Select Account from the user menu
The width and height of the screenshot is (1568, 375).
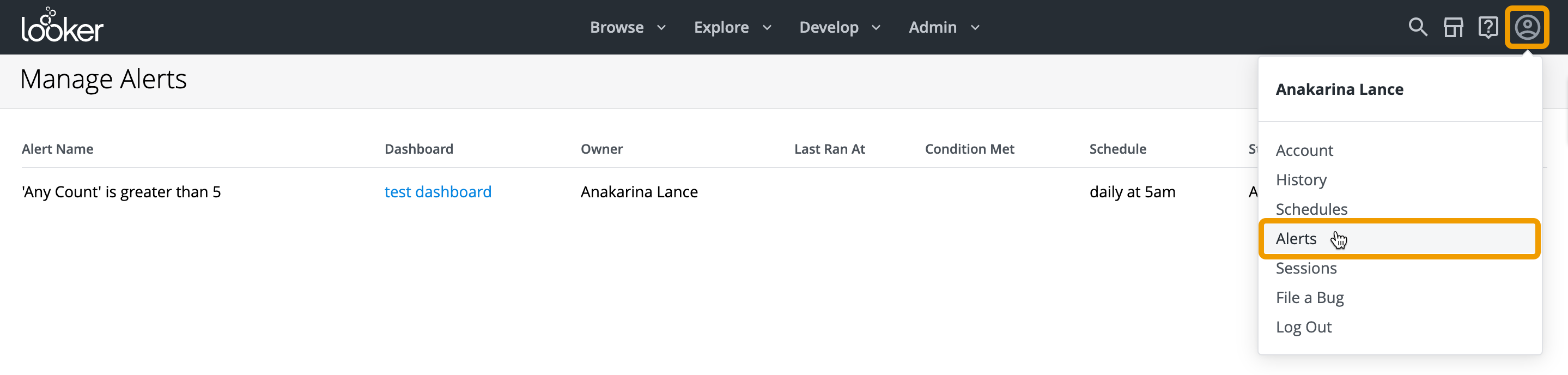point(1304,150)
